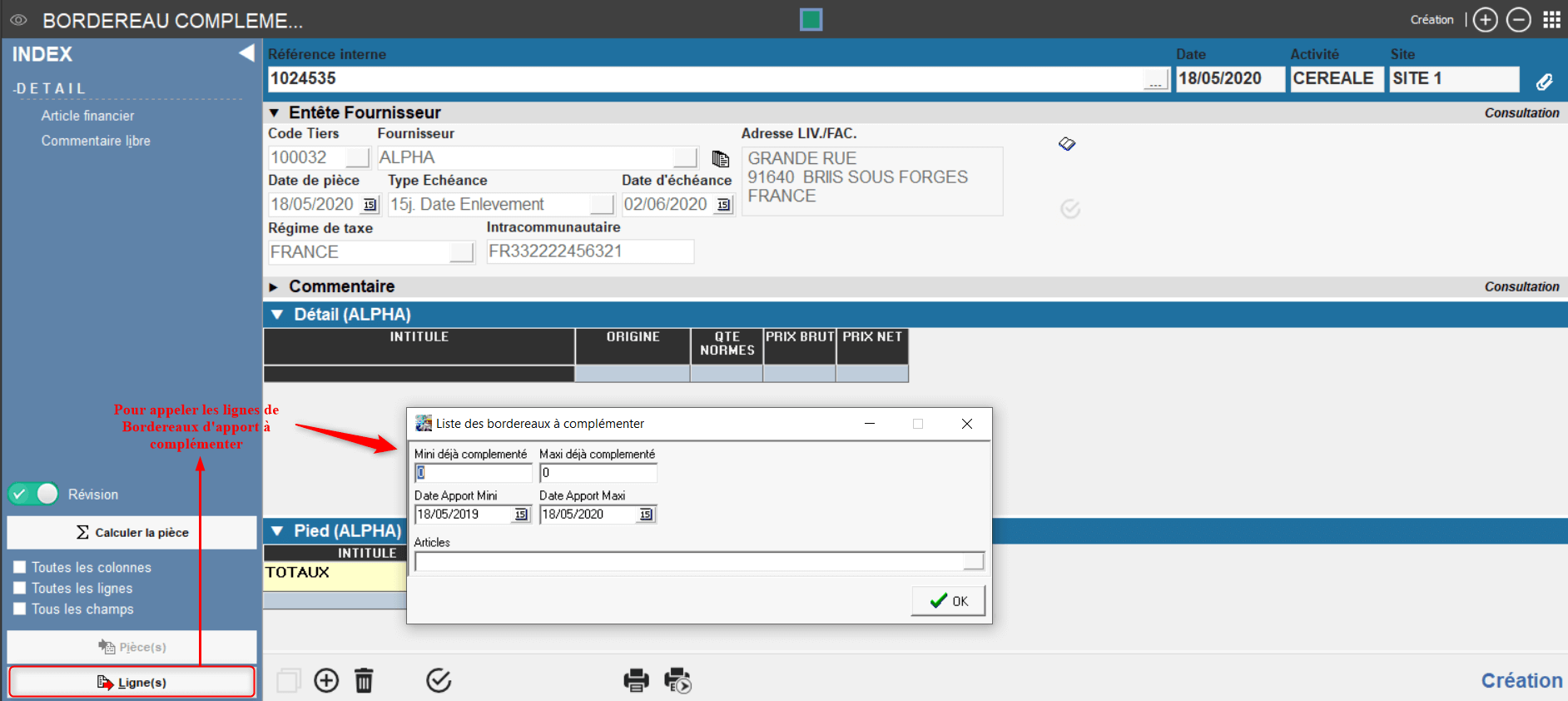Click the validate checkmark circle in bottom toolbar
Screen dimensions: 1568x701
(x=439, y=680)
